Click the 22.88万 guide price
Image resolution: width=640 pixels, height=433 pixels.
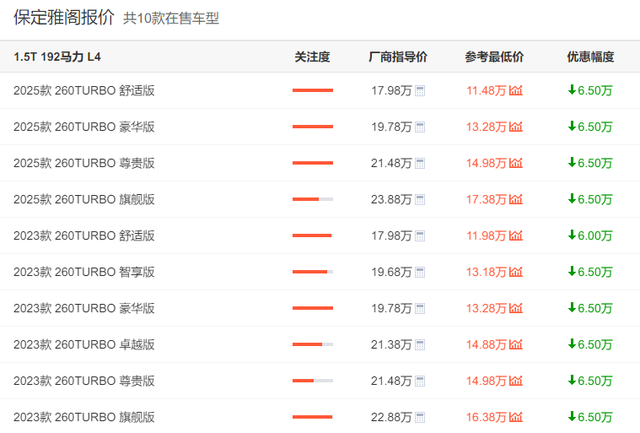[391, 417]
